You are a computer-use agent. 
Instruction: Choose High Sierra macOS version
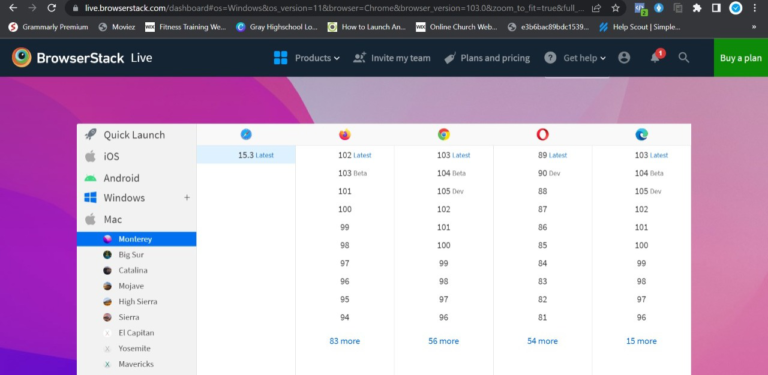point(137,302)
